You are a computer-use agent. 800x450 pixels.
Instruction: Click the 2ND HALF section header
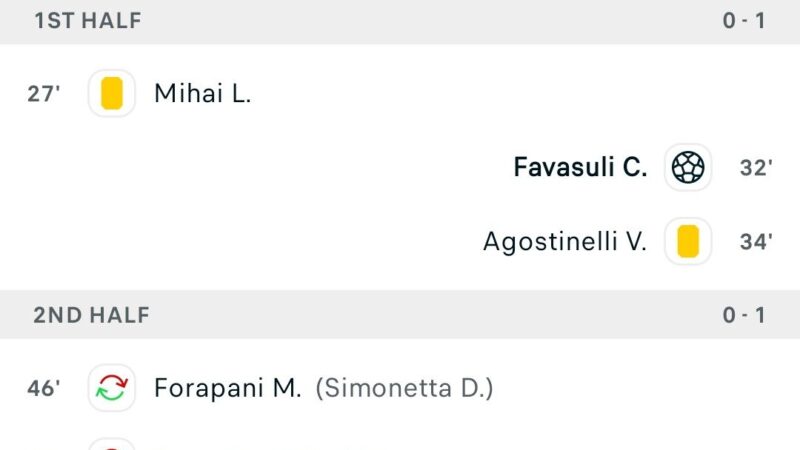400,315
